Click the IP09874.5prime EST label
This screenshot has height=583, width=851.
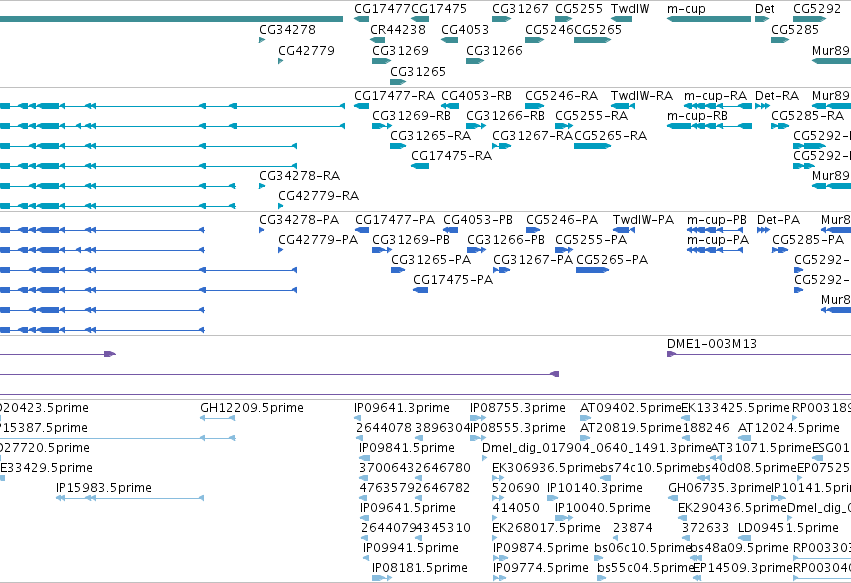tap(541, 548)
